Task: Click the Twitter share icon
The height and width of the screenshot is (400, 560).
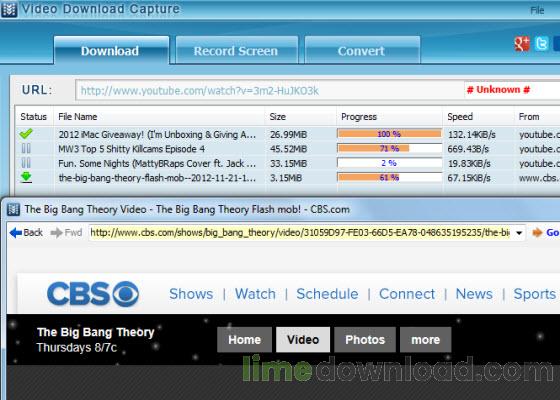Action: [541, 44]
